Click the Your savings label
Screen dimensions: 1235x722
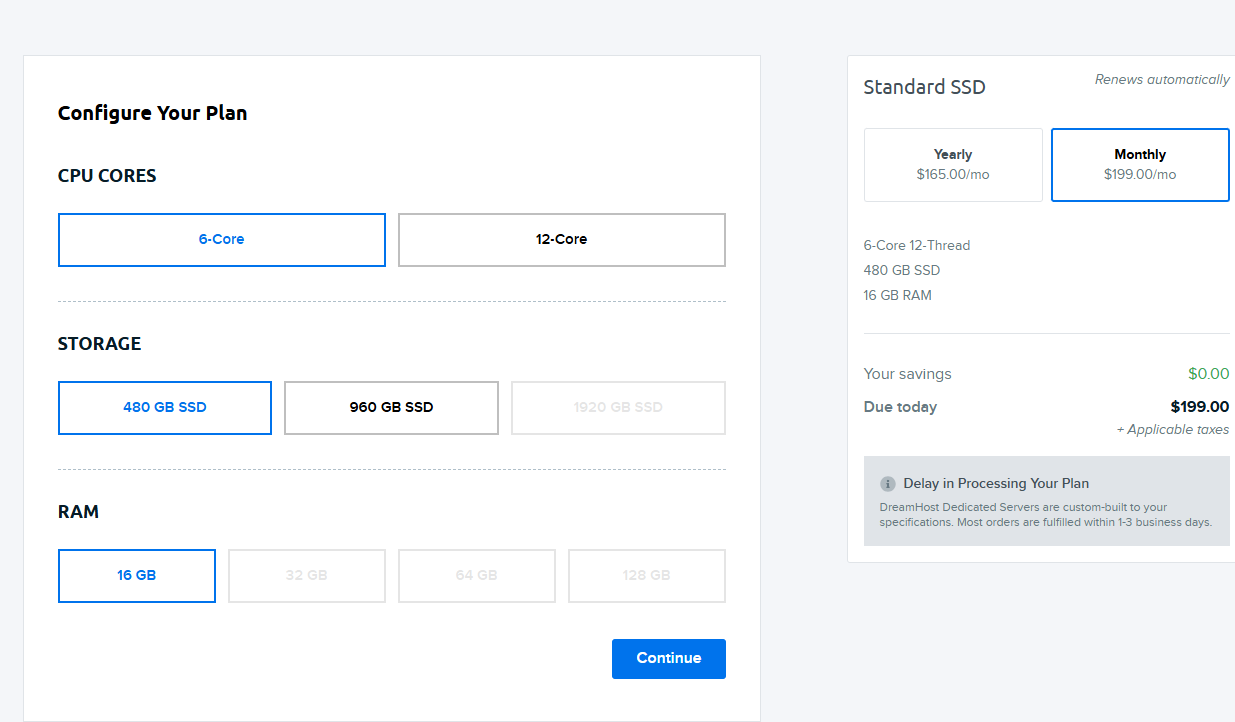coord(908,374)
